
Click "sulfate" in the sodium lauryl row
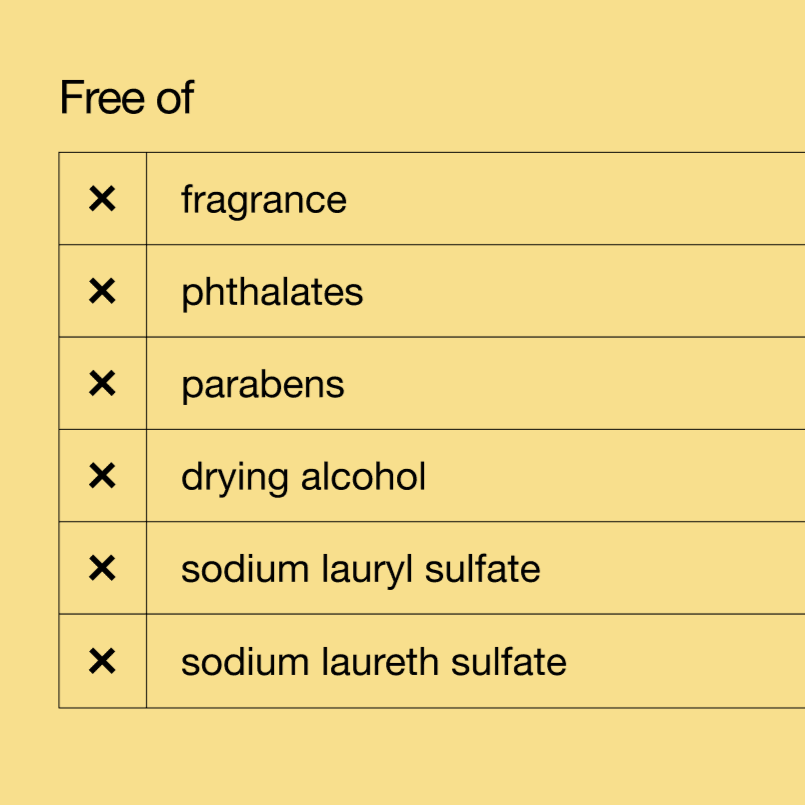483,569
